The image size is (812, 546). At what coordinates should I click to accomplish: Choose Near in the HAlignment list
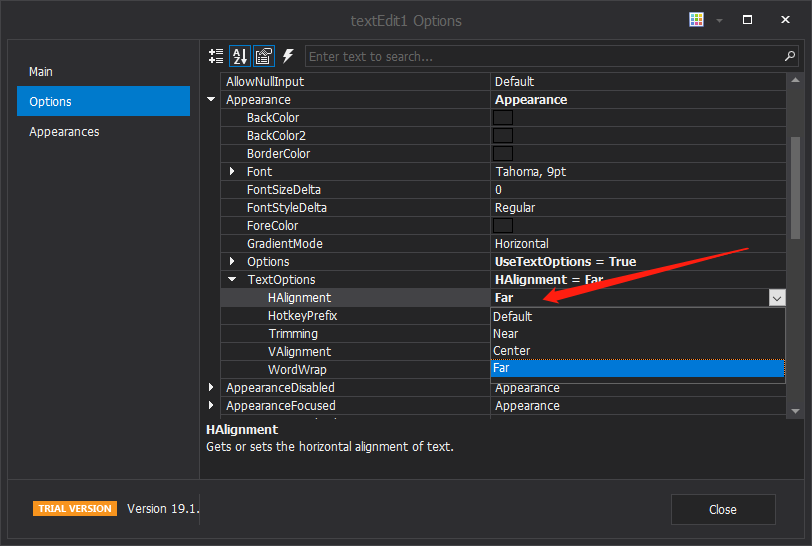tap(506, 334)
